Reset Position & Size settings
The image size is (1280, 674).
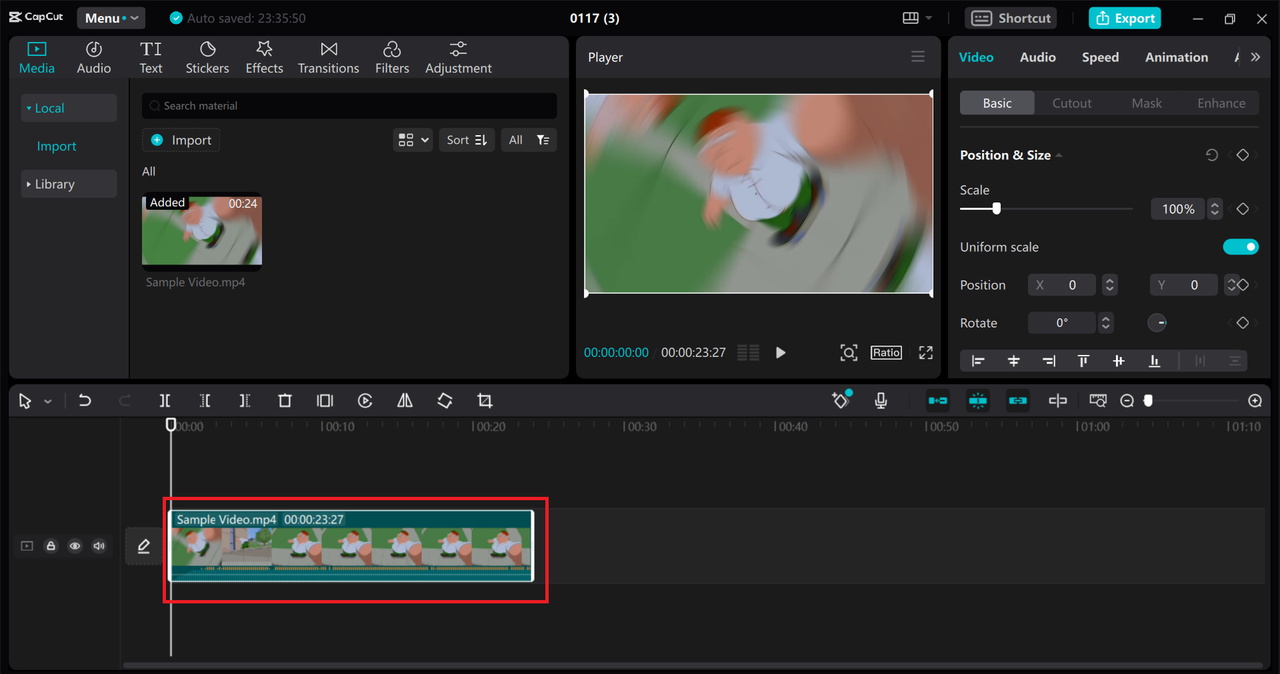tap(1212, 155)
